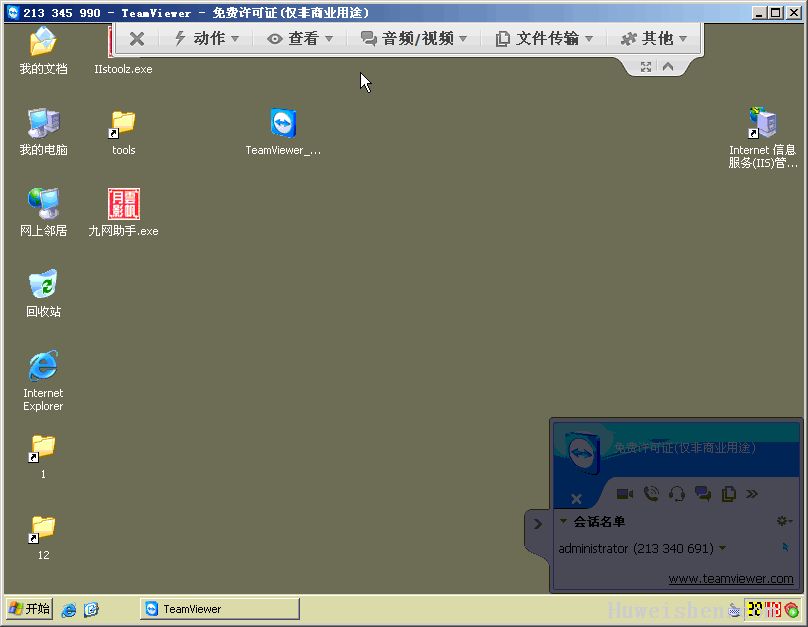The image size is (808, 627).
Task: Open the 查看 (View) menu
Action: tap(300, 39)
